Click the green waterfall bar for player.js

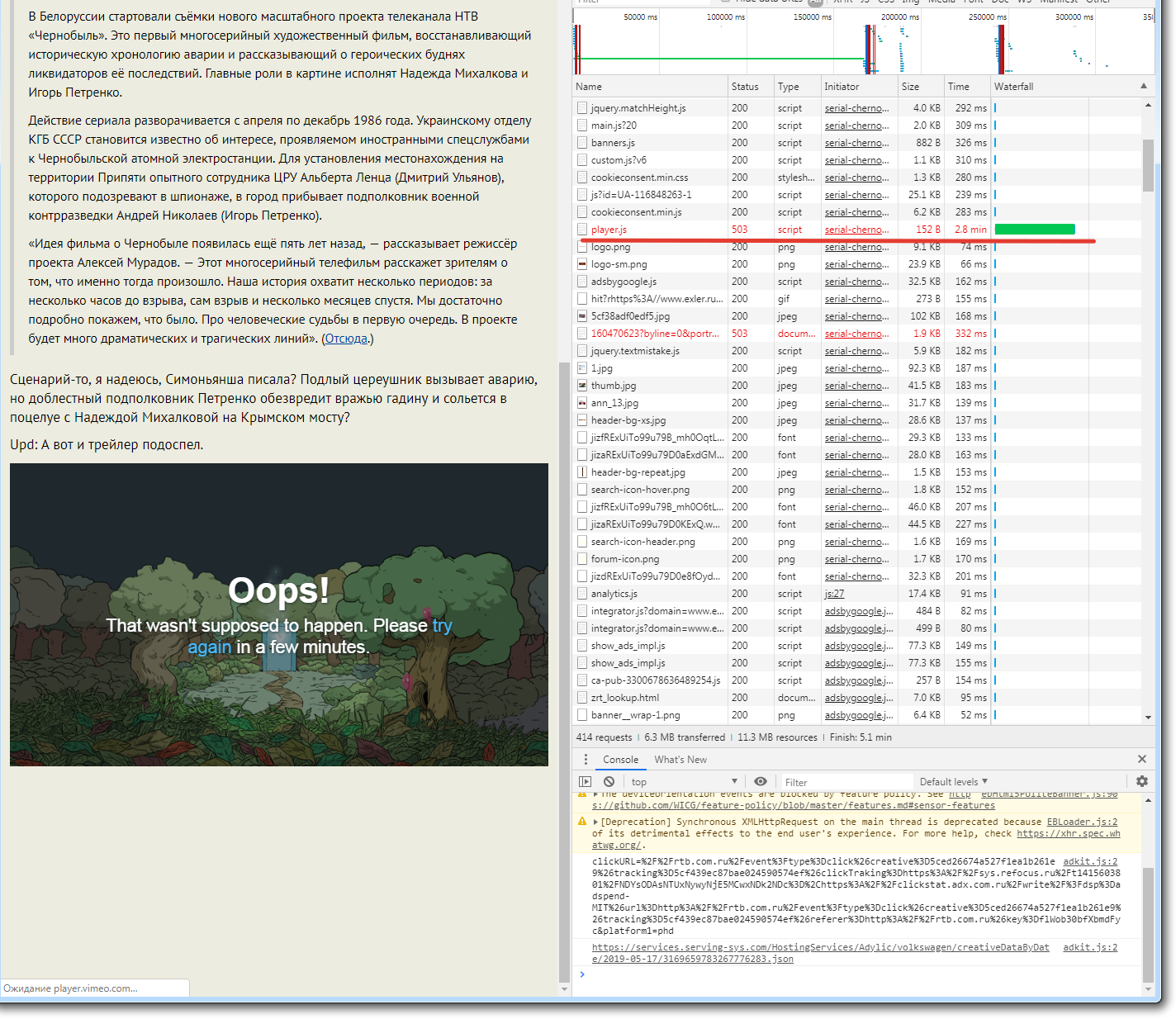(1035, 230)
